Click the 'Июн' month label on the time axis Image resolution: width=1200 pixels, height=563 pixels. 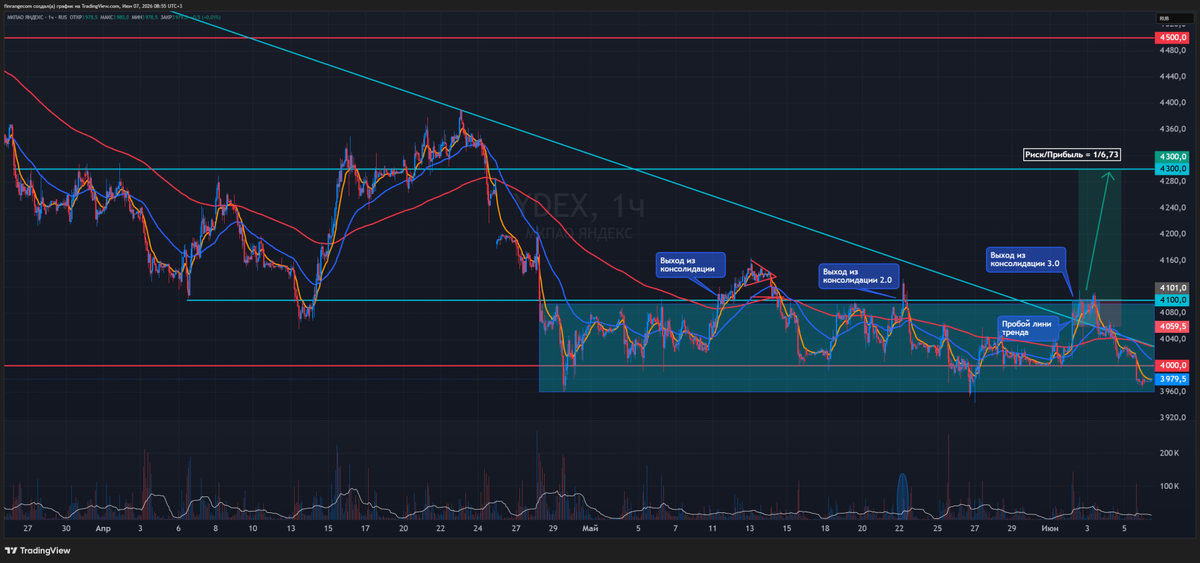pos(1050,527)
